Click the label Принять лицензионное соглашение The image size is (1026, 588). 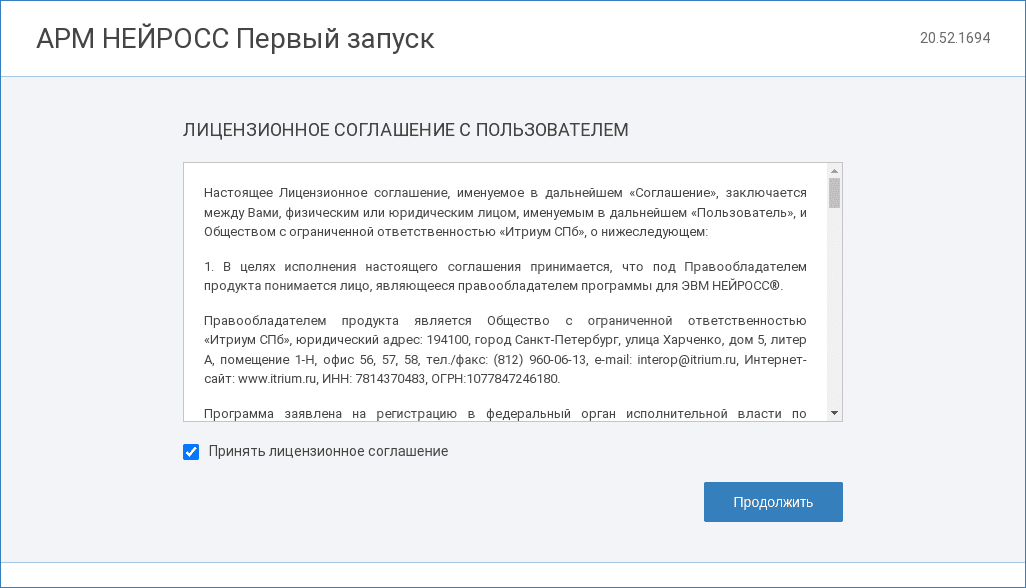[x=328, y=451]
